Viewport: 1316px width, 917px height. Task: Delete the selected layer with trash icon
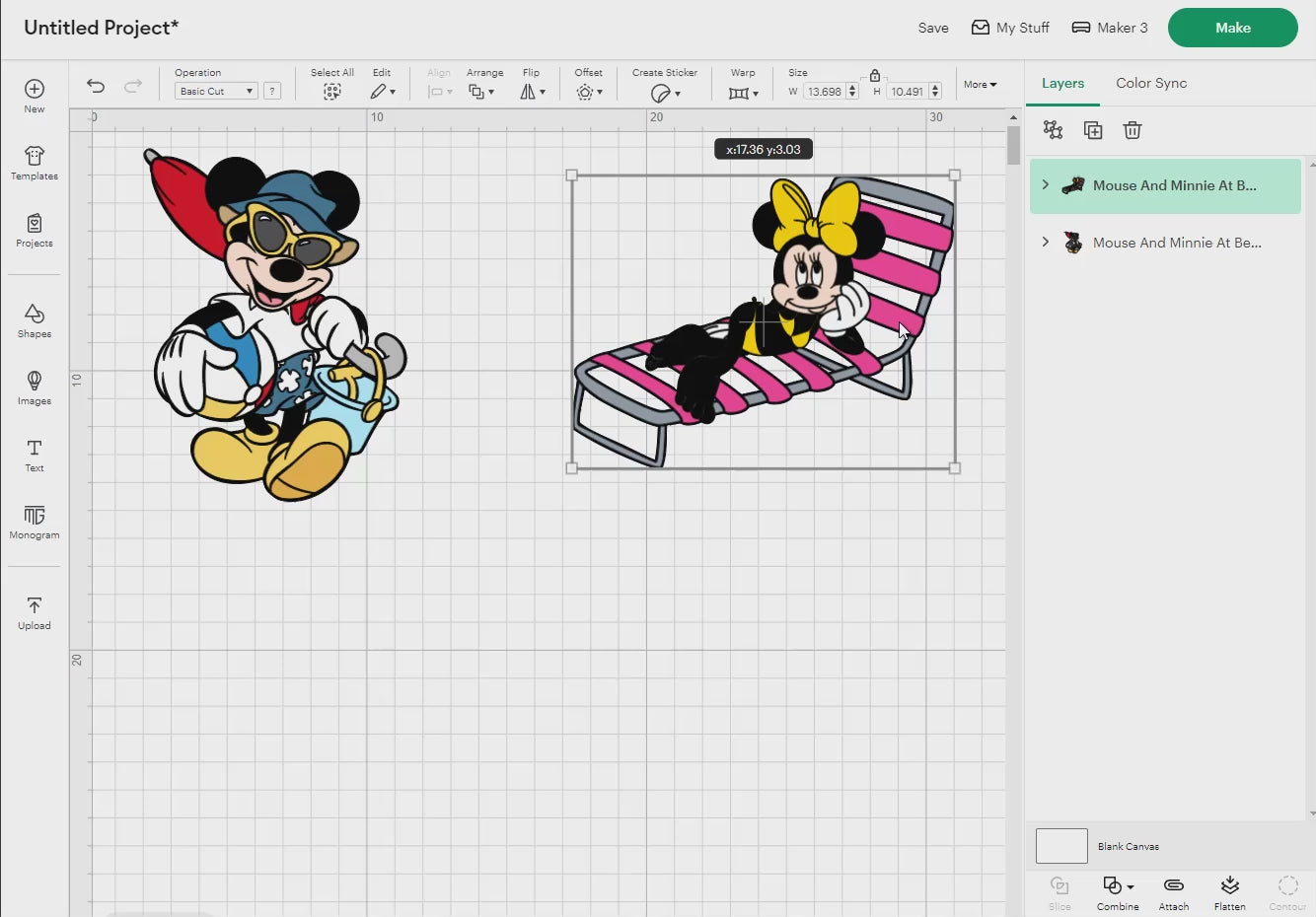pyautogui.click(x=1133, y=130)
